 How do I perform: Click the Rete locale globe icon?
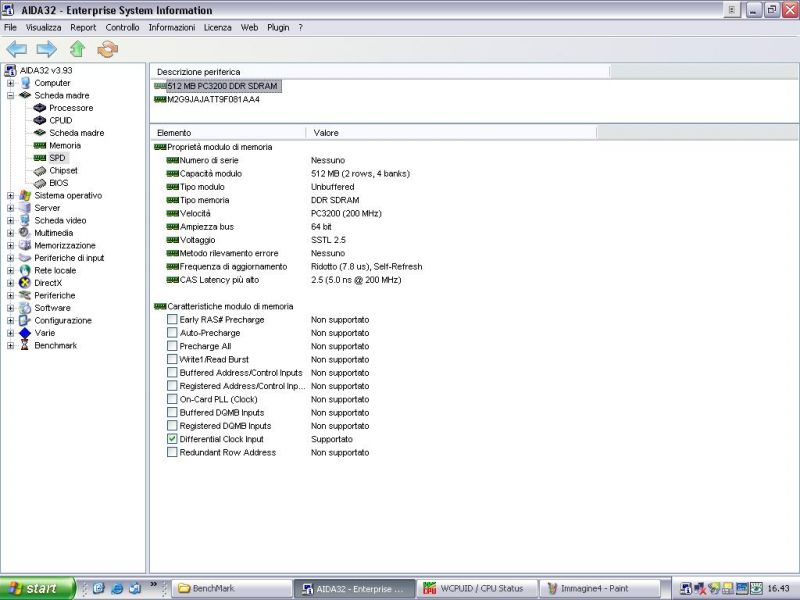(25, 270)
